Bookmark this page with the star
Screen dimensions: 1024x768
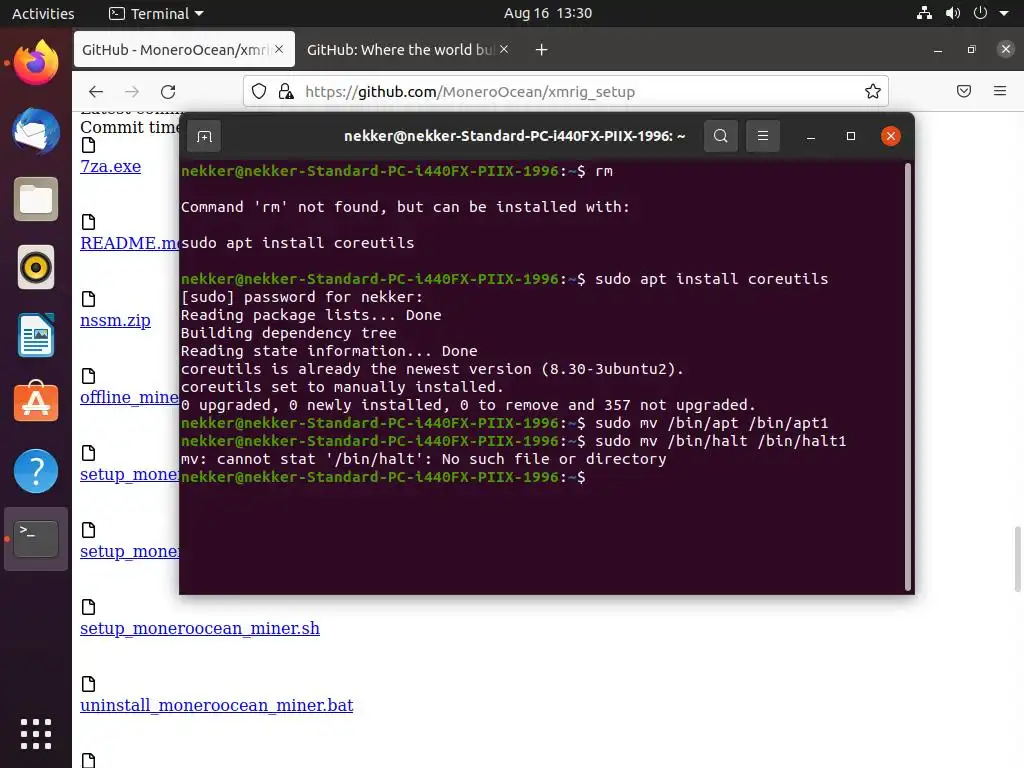[872, 91]
